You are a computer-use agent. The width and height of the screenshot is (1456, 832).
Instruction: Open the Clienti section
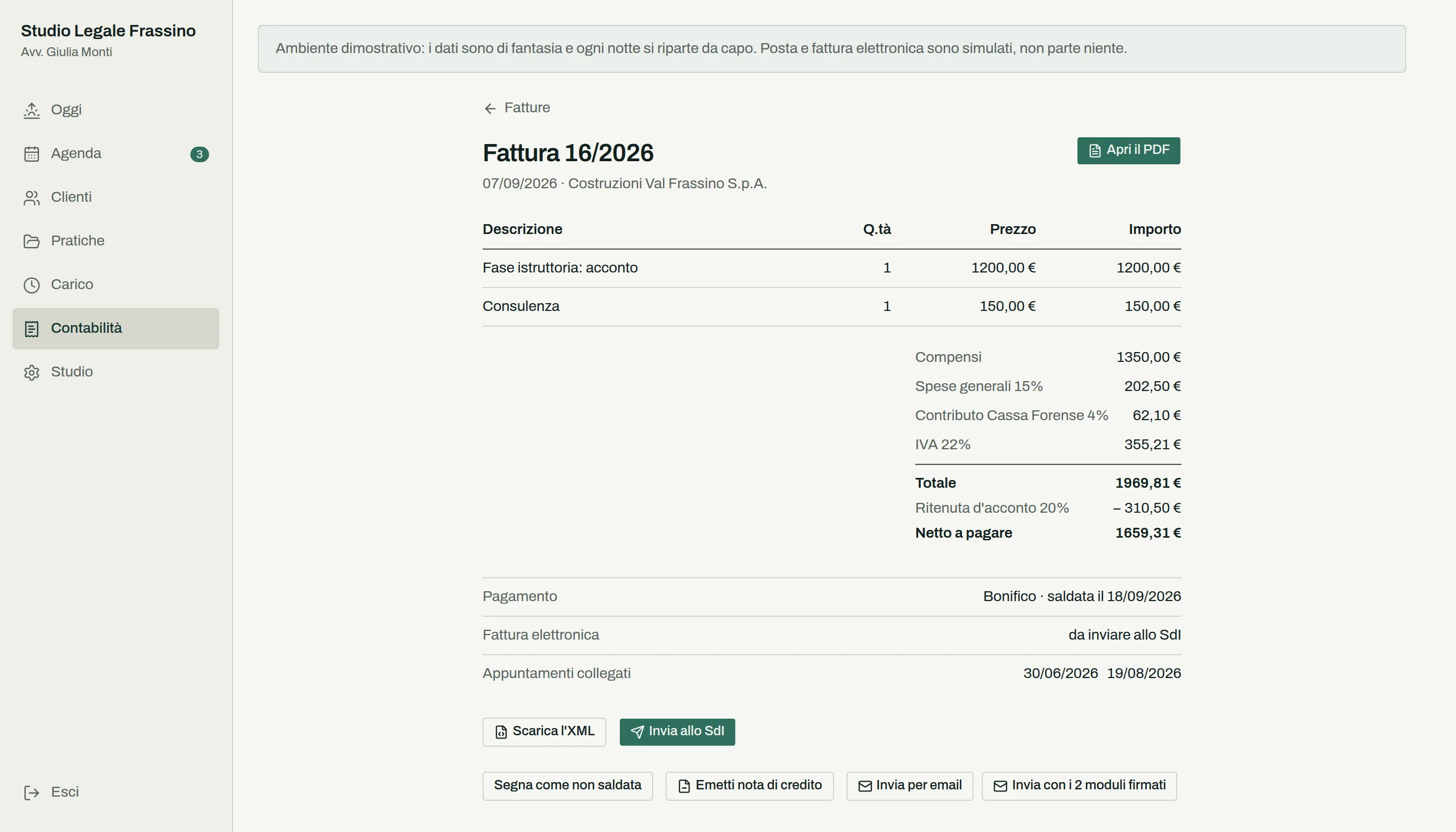tap(115, 197)
